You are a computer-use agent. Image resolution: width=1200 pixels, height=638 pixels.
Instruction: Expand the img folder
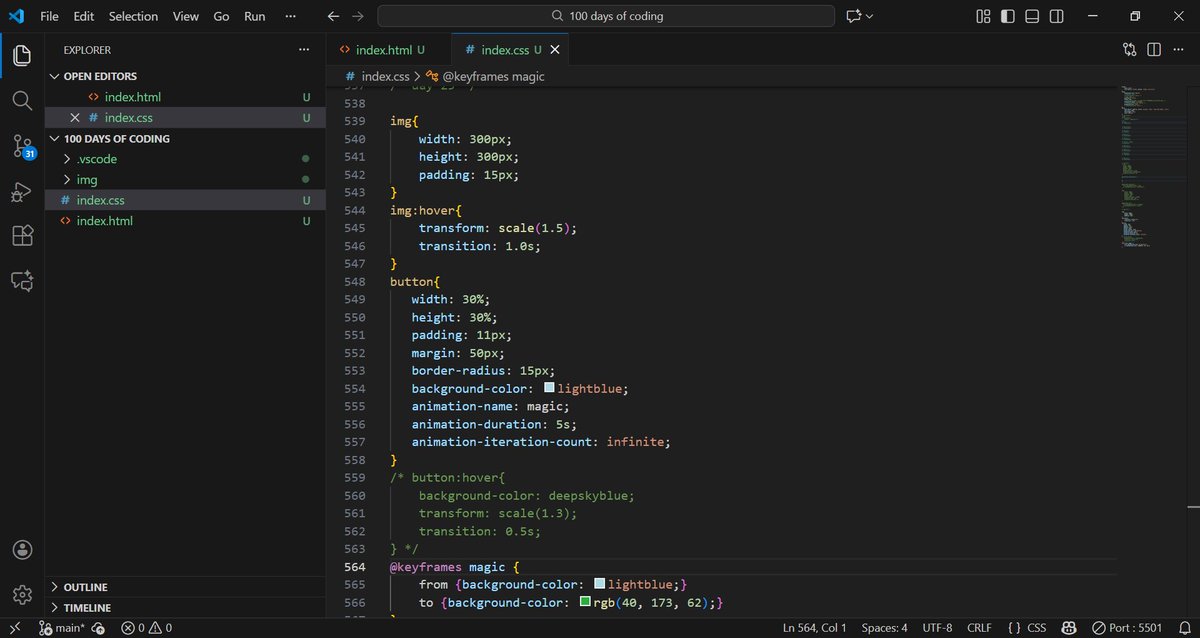pyautogui.click(x=186, y=180)
